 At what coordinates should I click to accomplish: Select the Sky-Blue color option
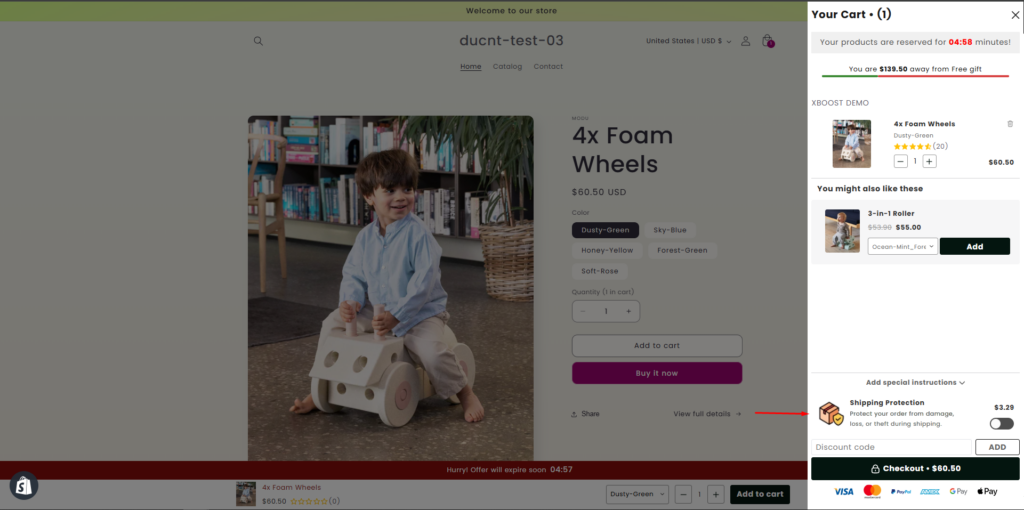tap(670, 230)
